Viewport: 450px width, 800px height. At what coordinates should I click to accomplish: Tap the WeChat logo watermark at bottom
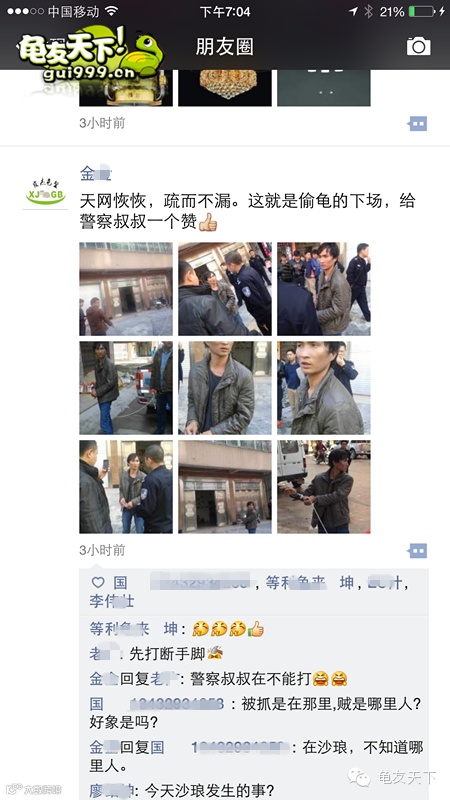[359, 777]
